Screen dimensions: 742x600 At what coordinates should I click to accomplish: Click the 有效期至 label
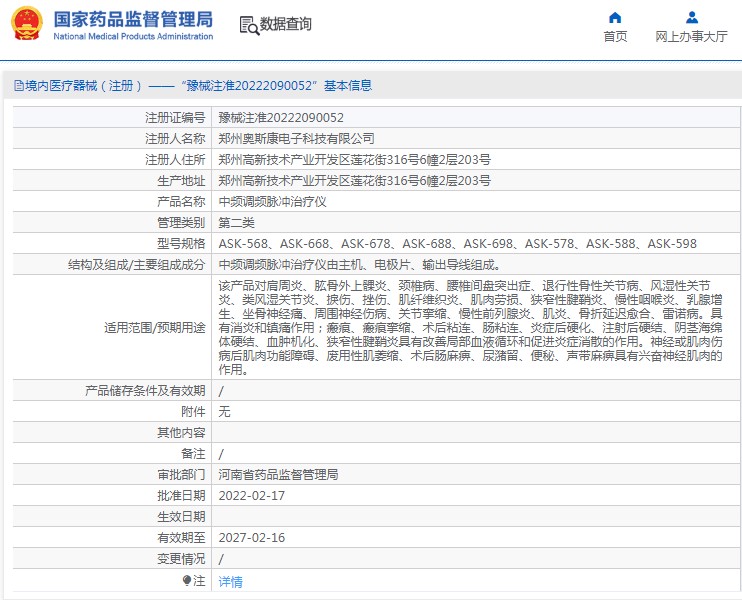pyautogui.click(x=181, y=538)
